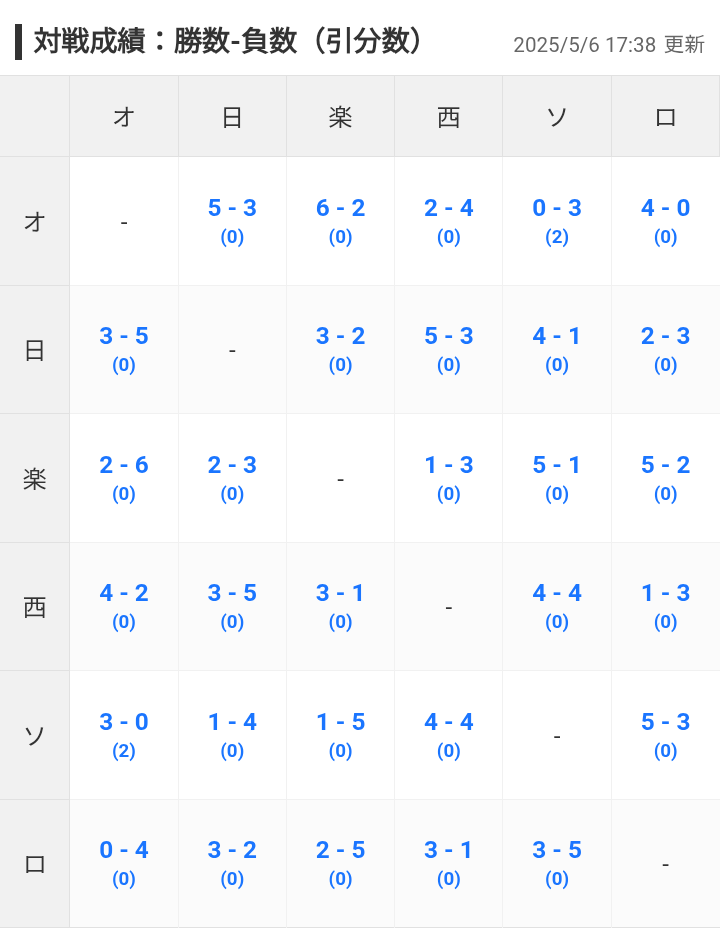Open the ソ versus オ record 3 - 0 (2)
Screen dimensions: 720x934
tap(124, 734)
